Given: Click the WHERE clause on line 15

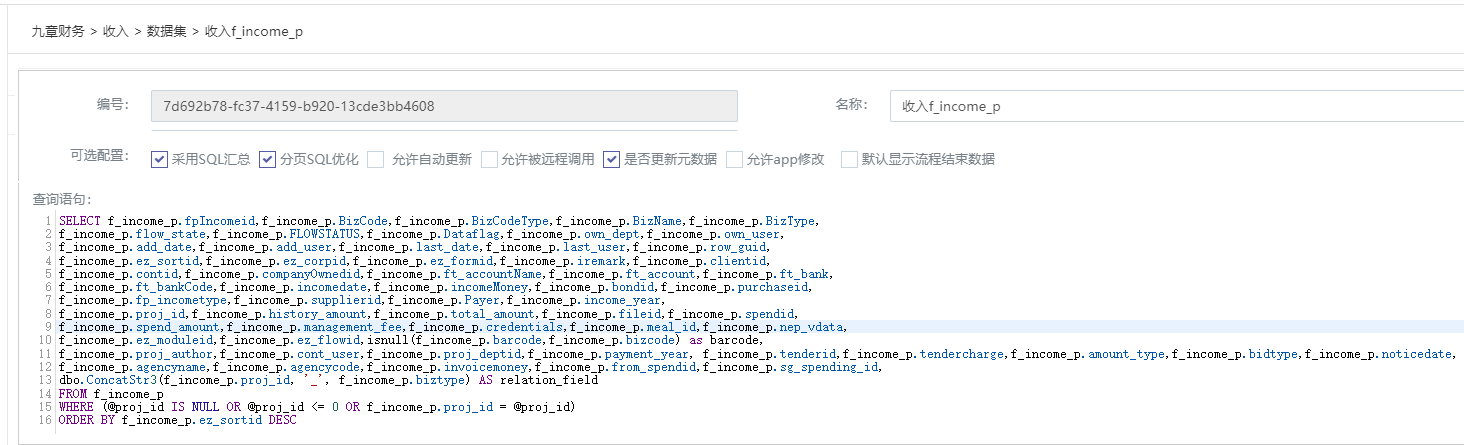Looking at the screenshot, I should [317, 407].
